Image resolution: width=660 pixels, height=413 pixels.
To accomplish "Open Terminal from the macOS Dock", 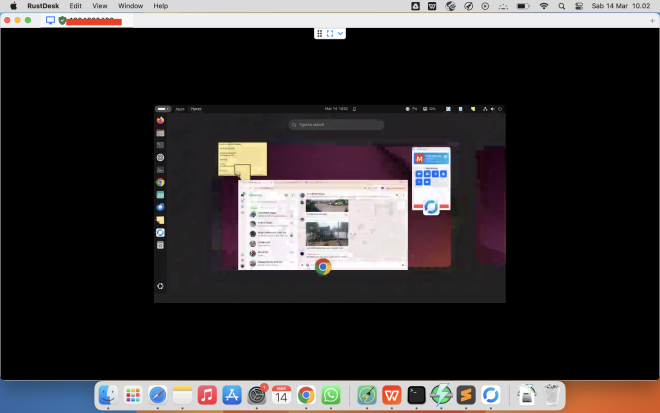I will point(417,395).
